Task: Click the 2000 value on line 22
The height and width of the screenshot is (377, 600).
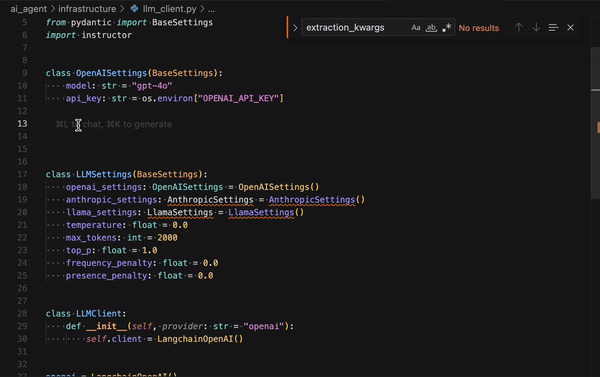Action: [x=167, y=237]
